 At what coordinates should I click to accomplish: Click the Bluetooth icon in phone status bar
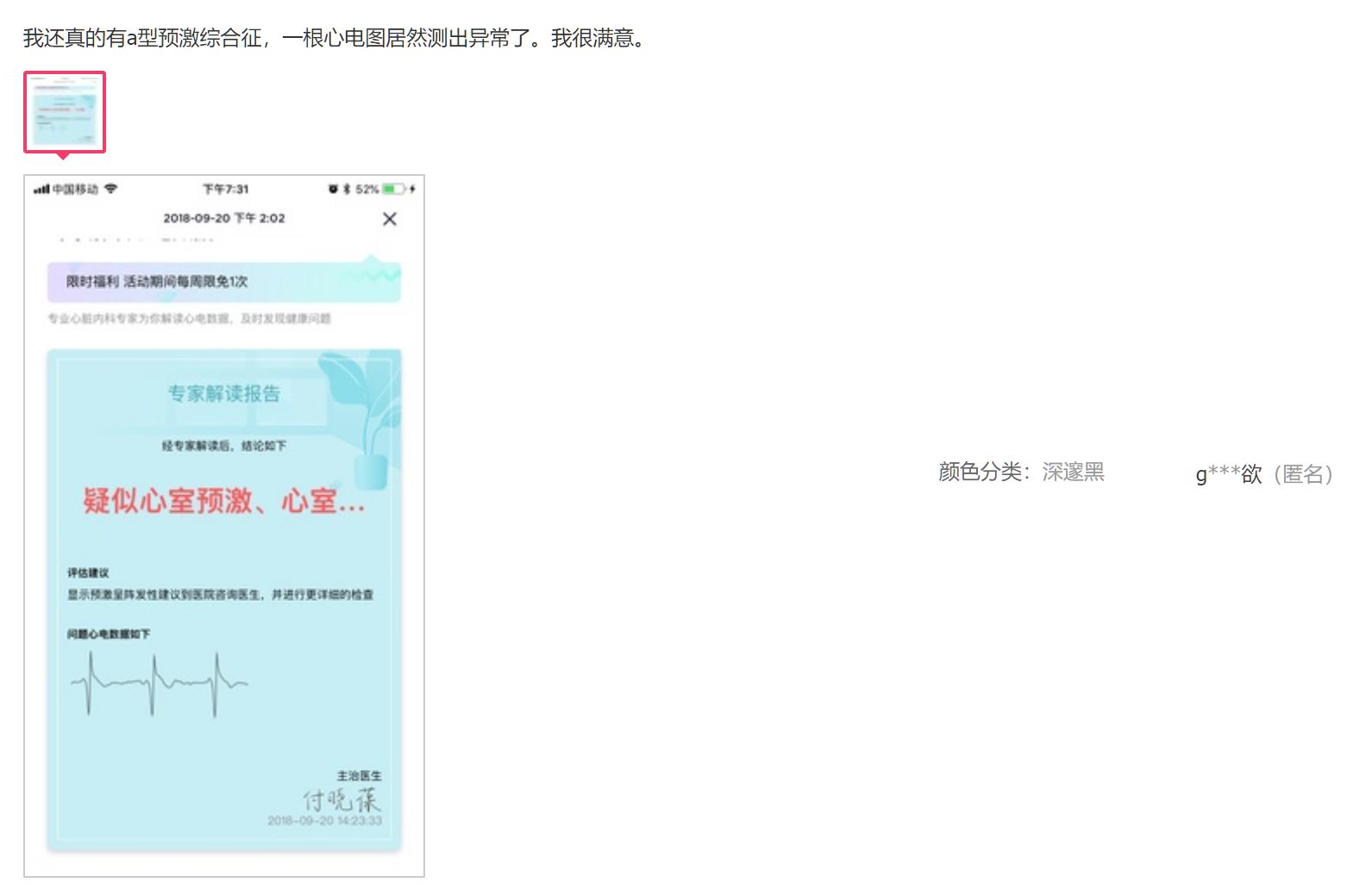click(x=347, y=189)
